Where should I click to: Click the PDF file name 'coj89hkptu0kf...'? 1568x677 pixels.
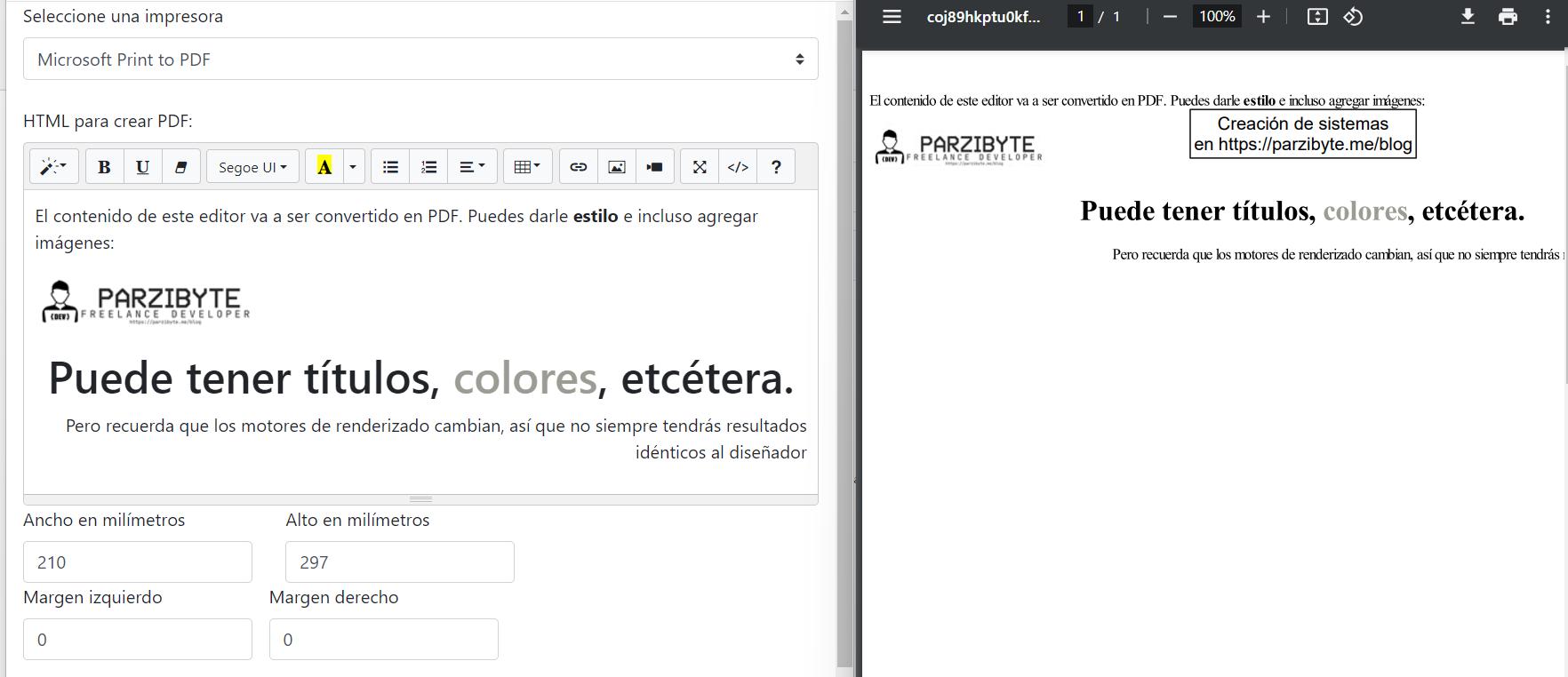(983, 17)
